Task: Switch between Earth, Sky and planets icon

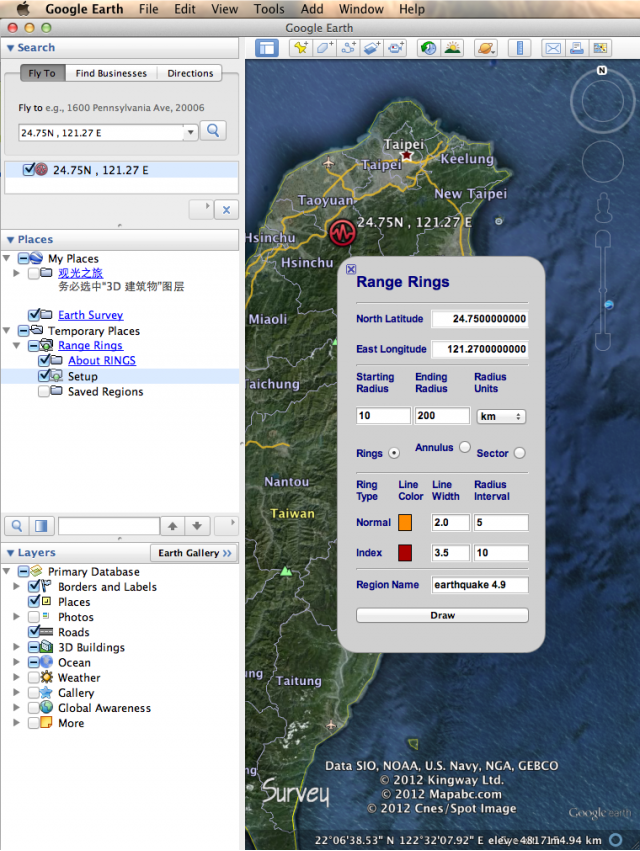Action: point(486,48)
